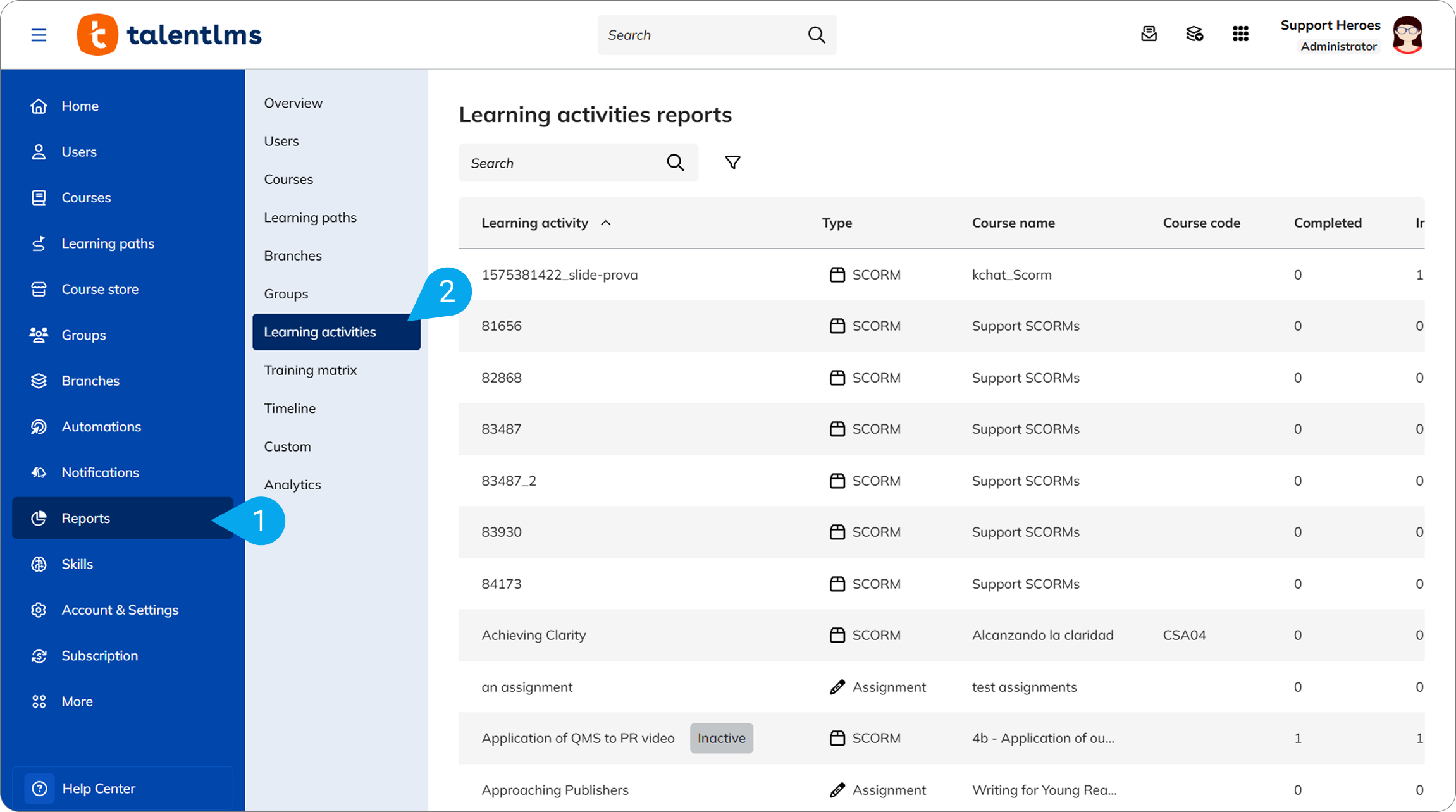Open the messages inbox icon

pos(1149,34)
